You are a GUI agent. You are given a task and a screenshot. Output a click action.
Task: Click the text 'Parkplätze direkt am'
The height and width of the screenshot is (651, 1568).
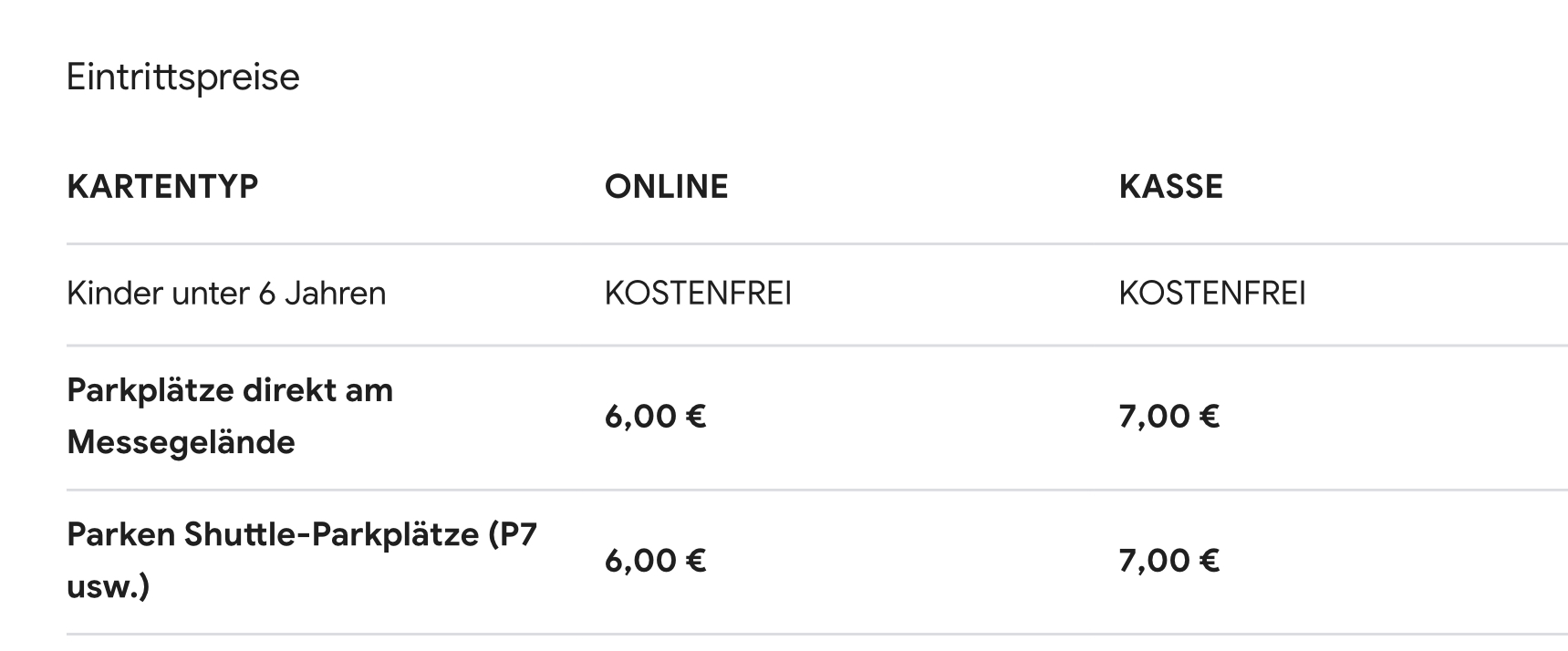click(230, 390)
